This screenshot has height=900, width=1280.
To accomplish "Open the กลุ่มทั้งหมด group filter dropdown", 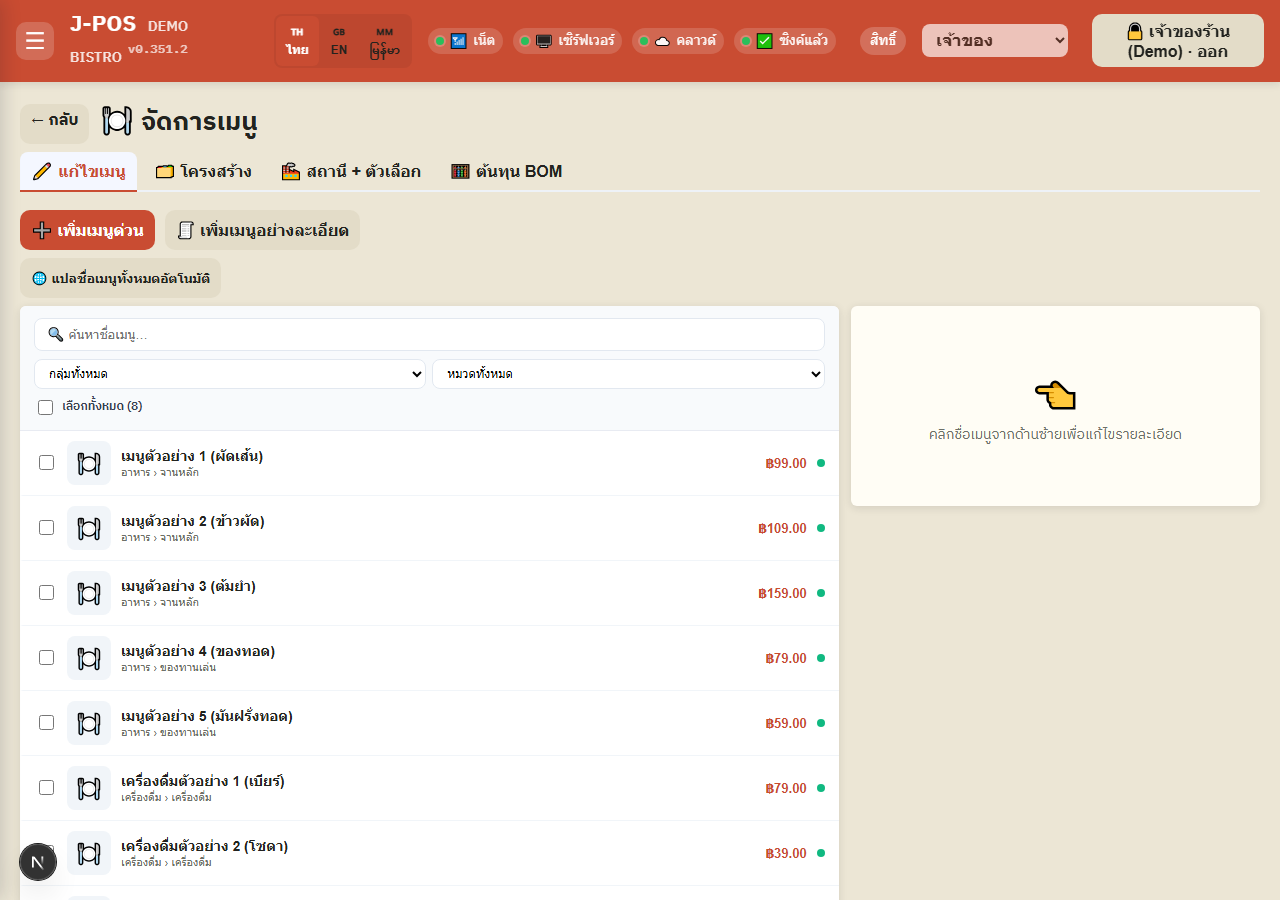I will coord(230,374).
